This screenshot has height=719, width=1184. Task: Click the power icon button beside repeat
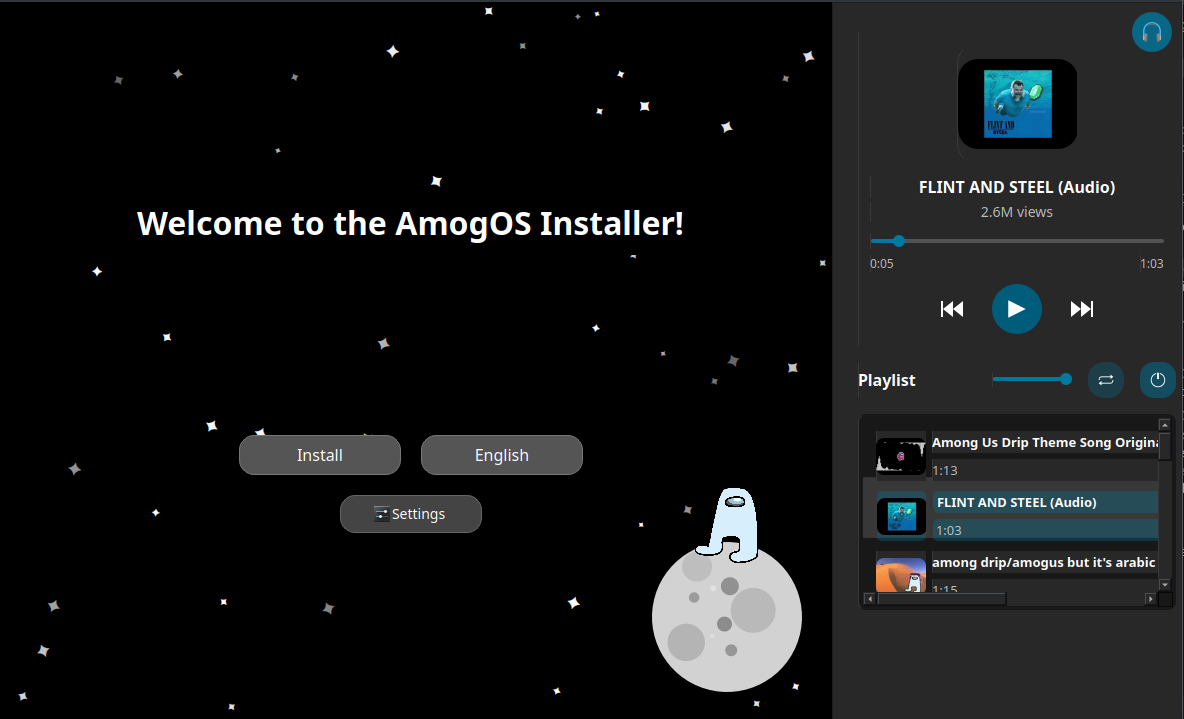pyautogui.click(x=1157, y=380)
